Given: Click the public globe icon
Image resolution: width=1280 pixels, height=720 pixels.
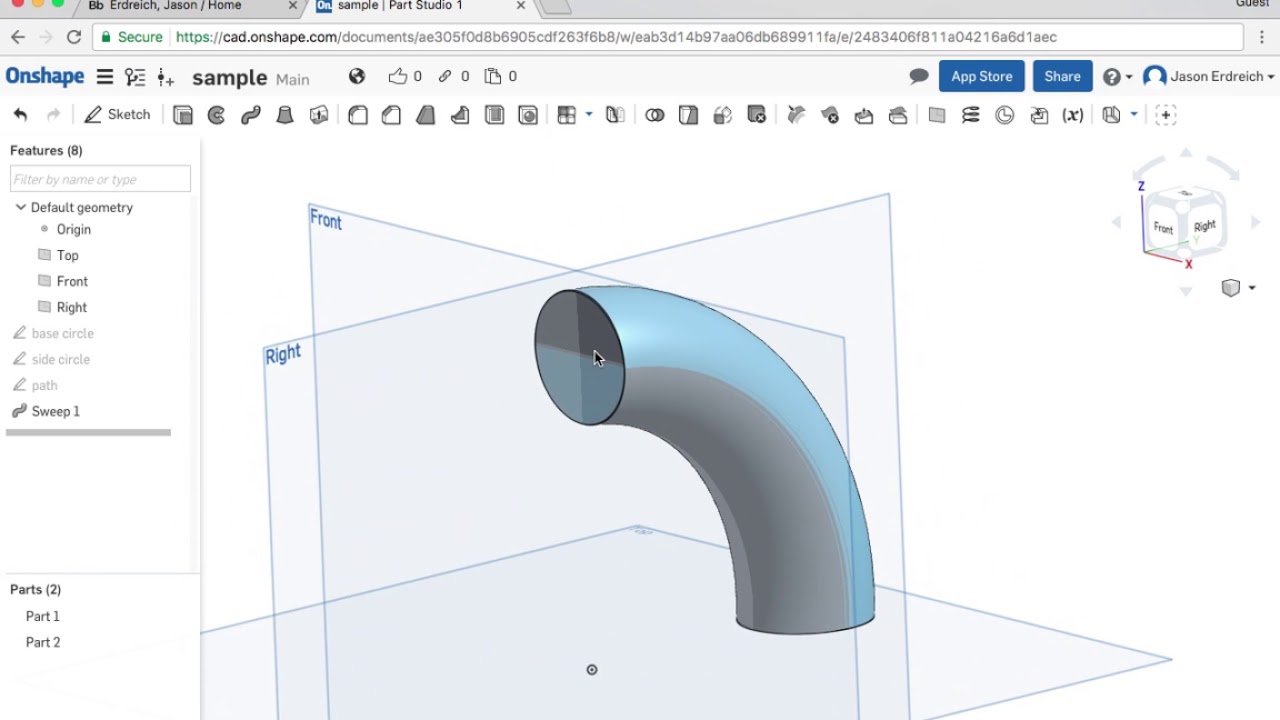Looking at the screenshot, I should [x=357, y=76].
